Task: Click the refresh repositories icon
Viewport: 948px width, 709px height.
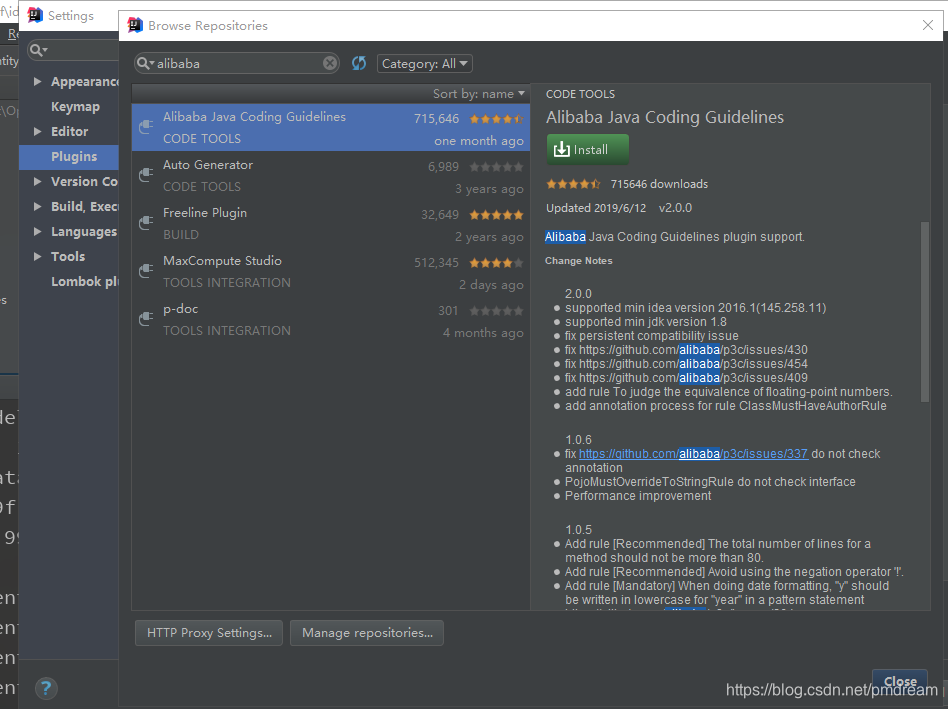Action: tap(359, 63)
